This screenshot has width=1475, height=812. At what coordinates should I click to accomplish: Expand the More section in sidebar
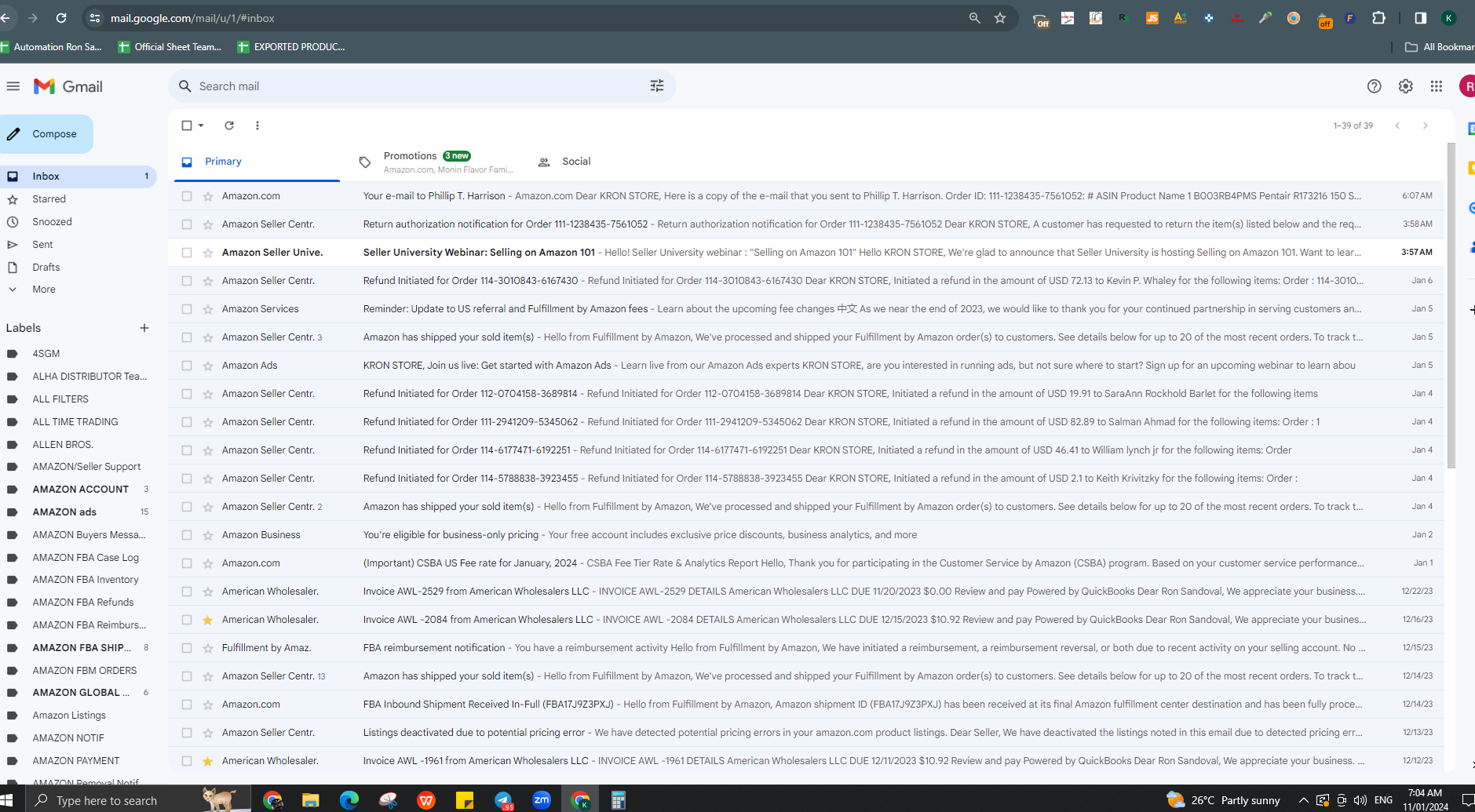[x=44, y=289]
